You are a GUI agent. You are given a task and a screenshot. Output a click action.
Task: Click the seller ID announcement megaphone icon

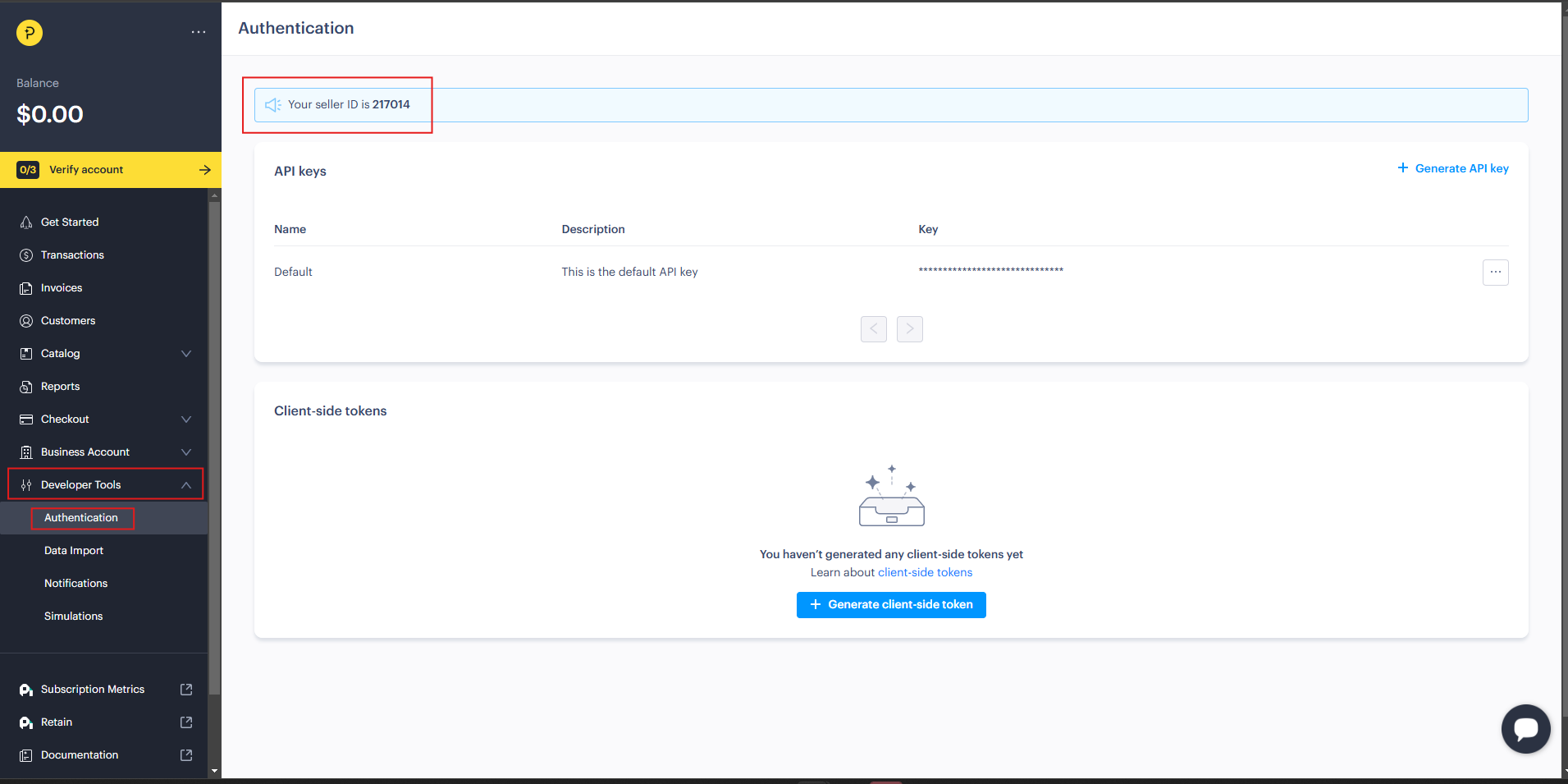tap(273, 105)
